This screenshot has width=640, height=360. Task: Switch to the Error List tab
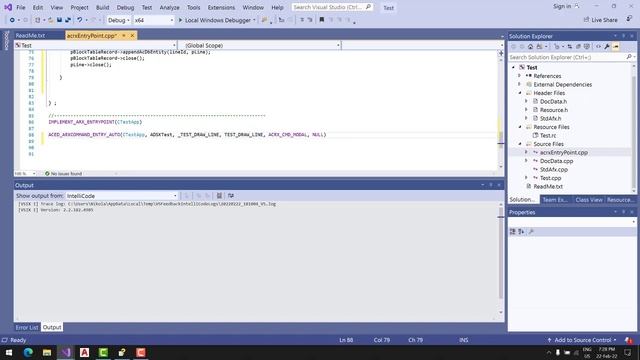27,327
